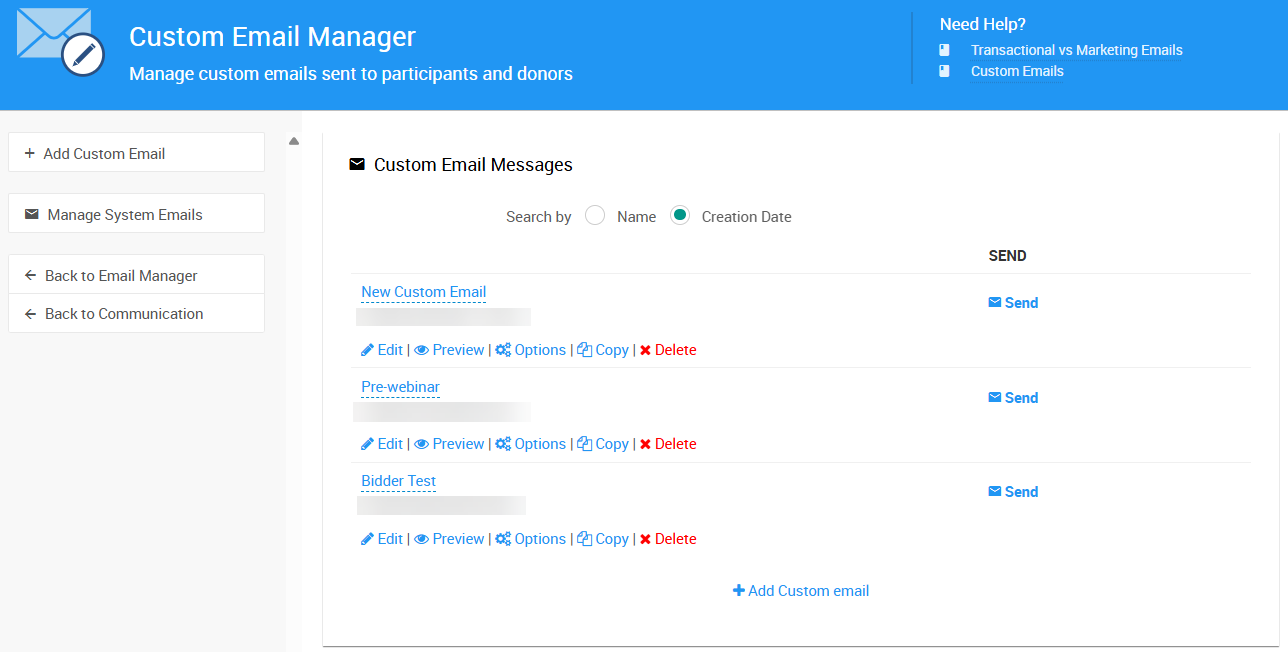Open the Pre-webinar email
The height and width of the screenshot is (652, 1288).
click(400, 387)
